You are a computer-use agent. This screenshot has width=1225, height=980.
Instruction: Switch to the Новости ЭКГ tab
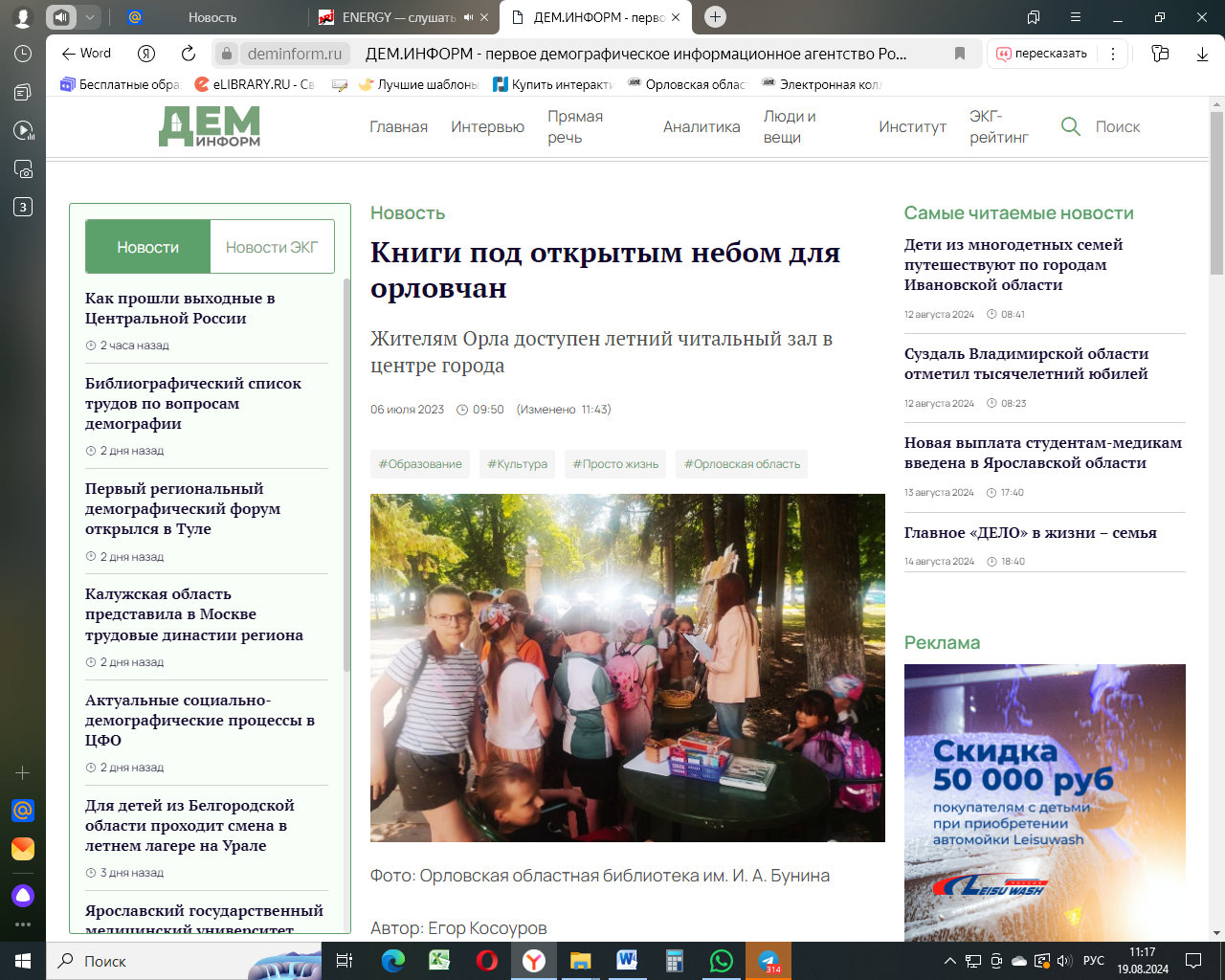(x=272, y=247)
